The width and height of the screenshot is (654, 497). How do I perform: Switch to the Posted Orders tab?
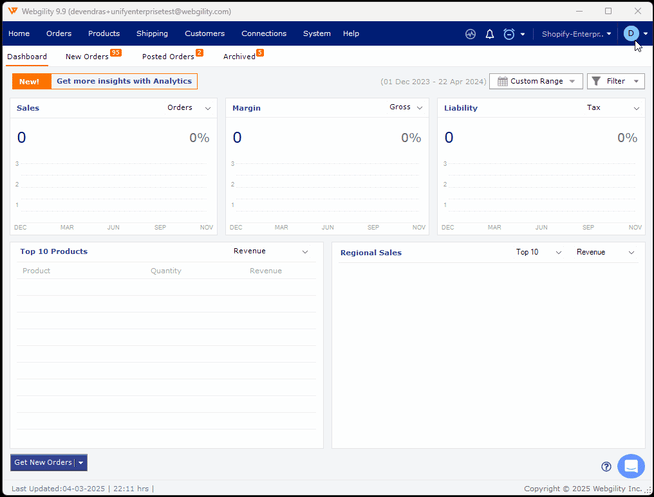pos(168,57)
